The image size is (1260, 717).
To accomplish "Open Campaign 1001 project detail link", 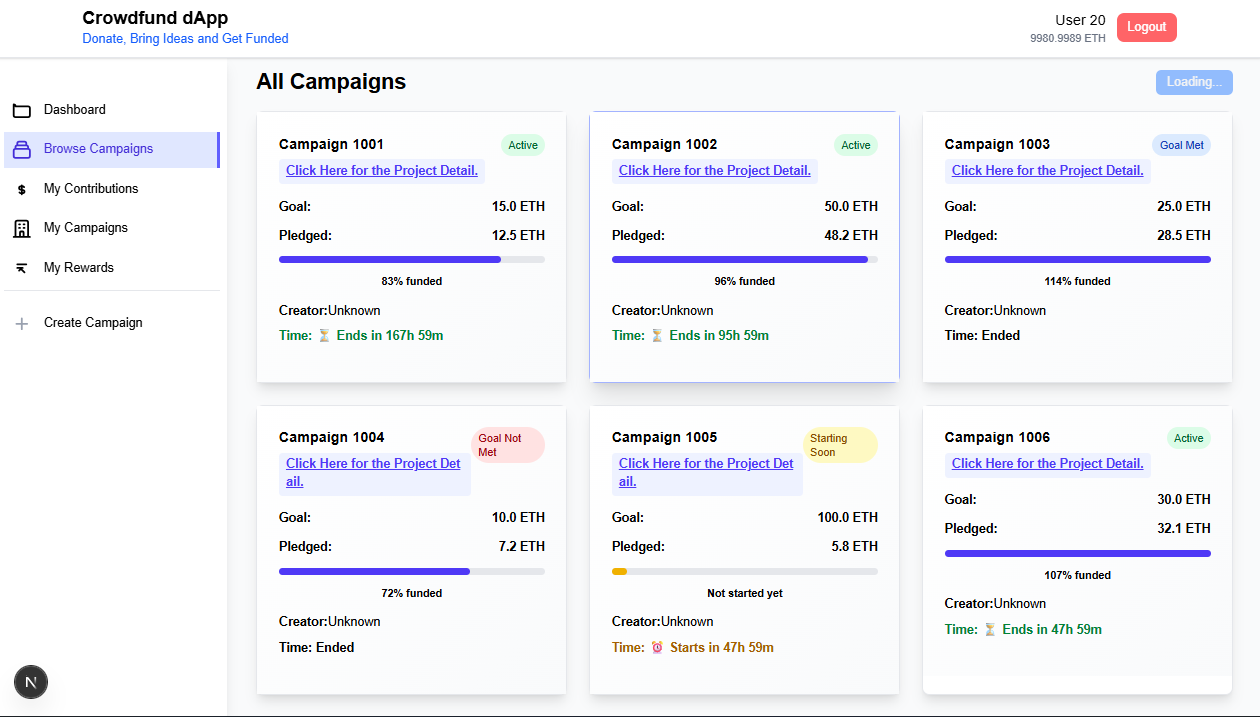I will (382, 171).
